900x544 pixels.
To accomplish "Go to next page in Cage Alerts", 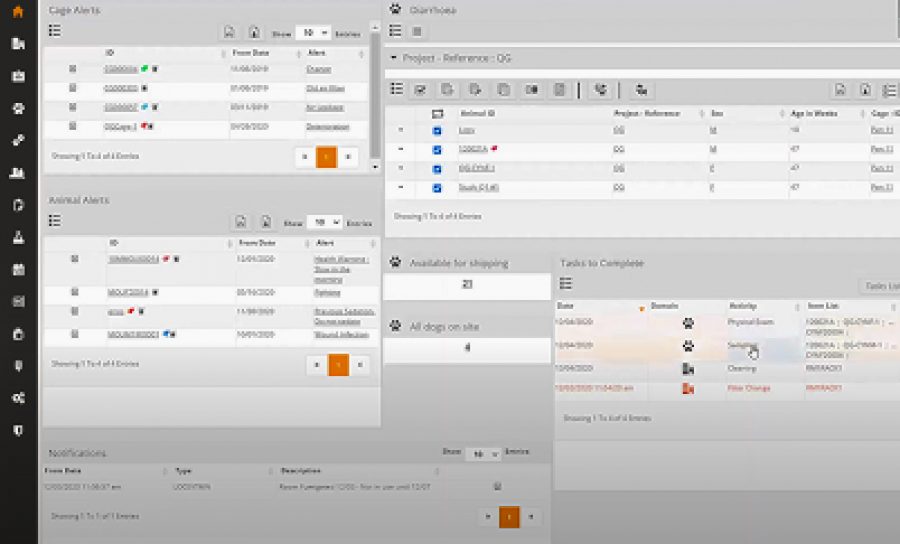I will click(347, 157).
